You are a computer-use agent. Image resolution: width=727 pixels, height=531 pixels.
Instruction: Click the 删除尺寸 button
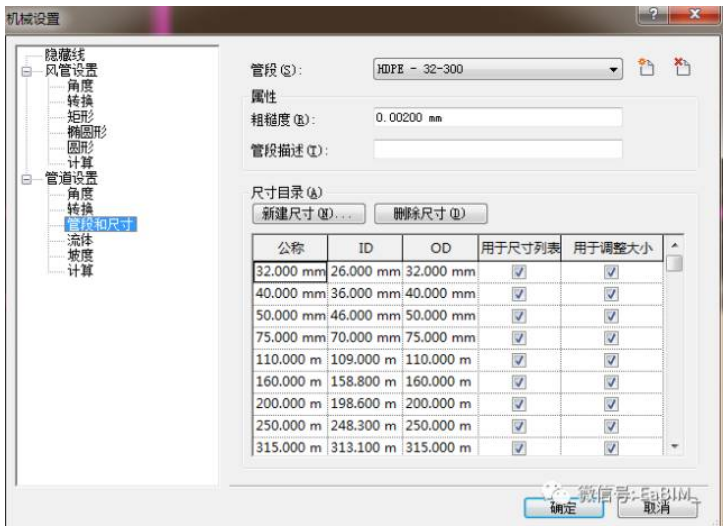pyautogui.click(x=430, y=214)
